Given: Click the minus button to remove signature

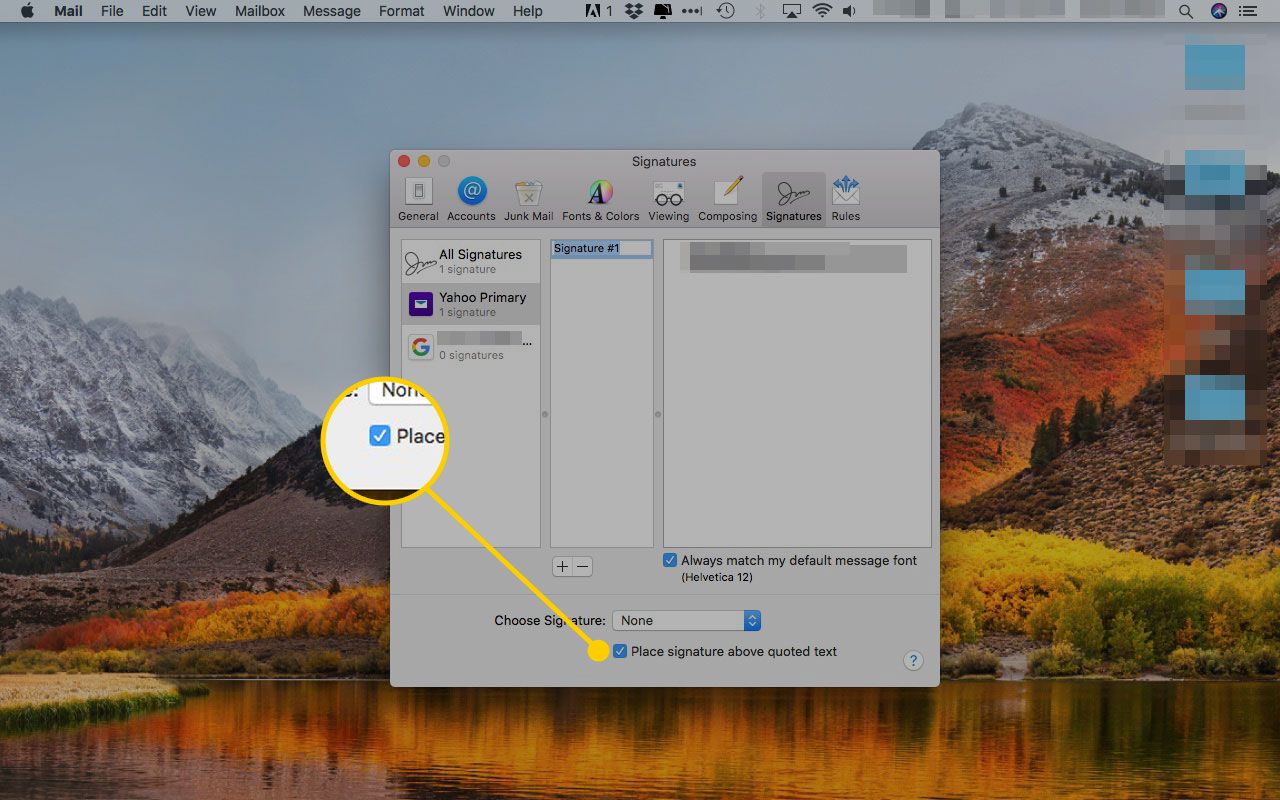Looking at the screenshot, I should [582, 567].
